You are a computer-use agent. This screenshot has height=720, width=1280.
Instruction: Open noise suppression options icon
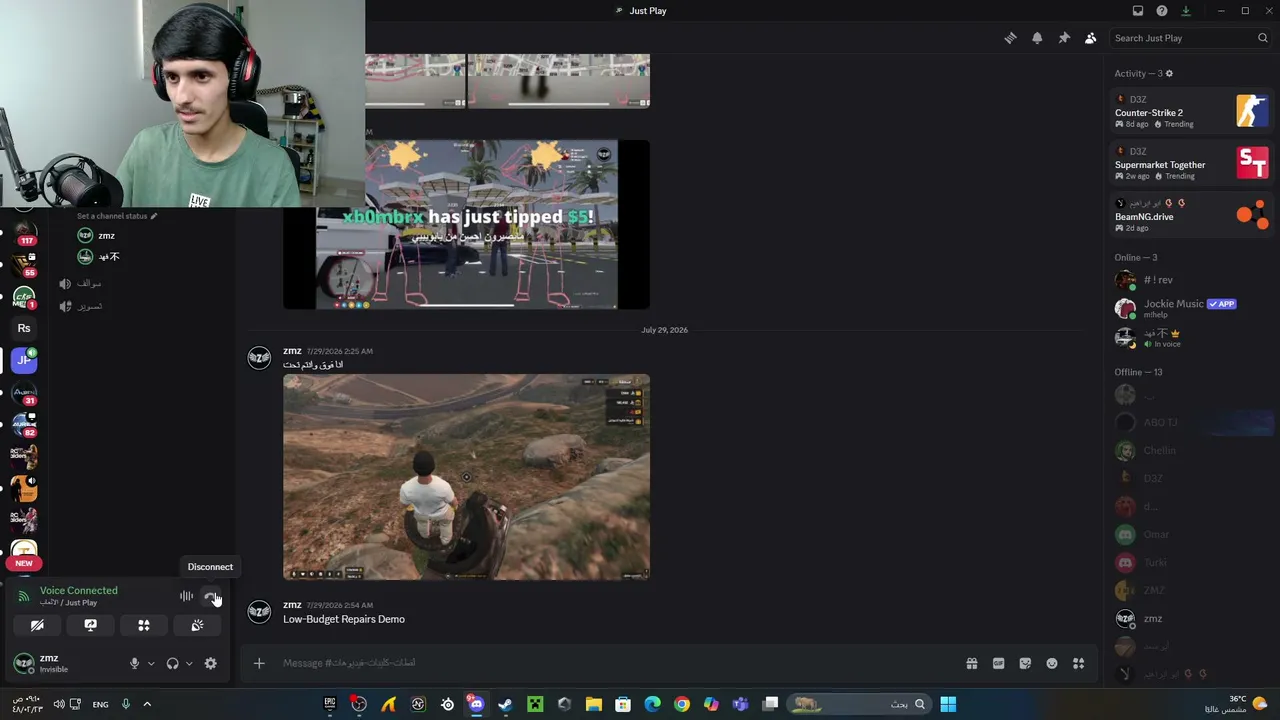[186, 597]
